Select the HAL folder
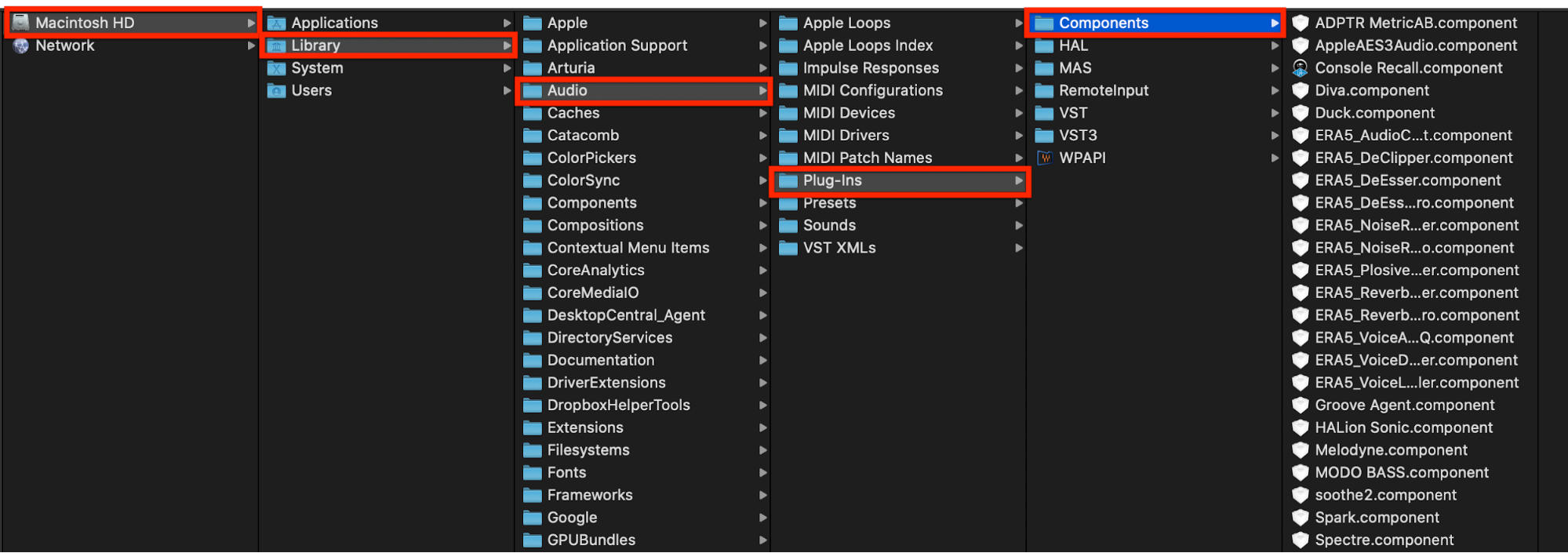 coord(1073,45)
